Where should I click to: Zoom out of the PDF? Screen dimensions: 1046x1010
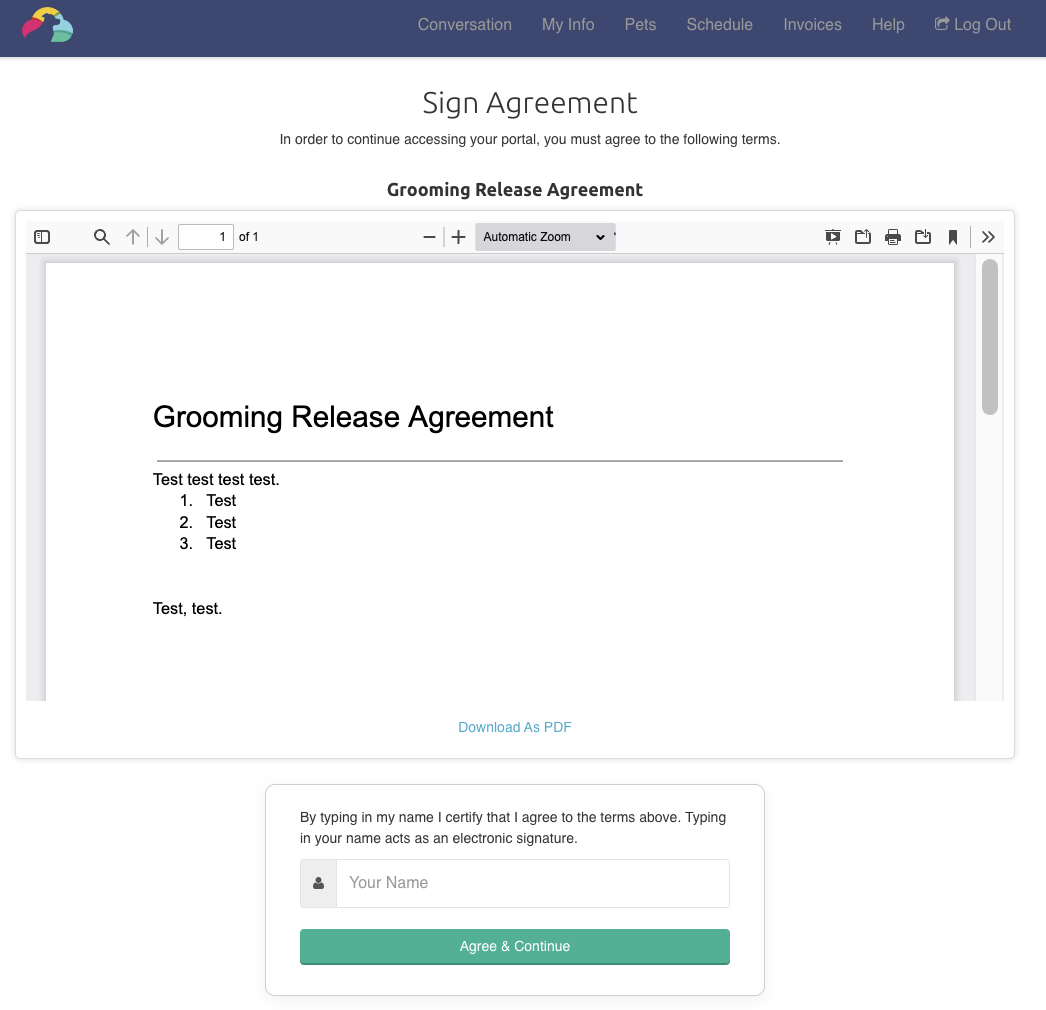(x=429, y=237)
